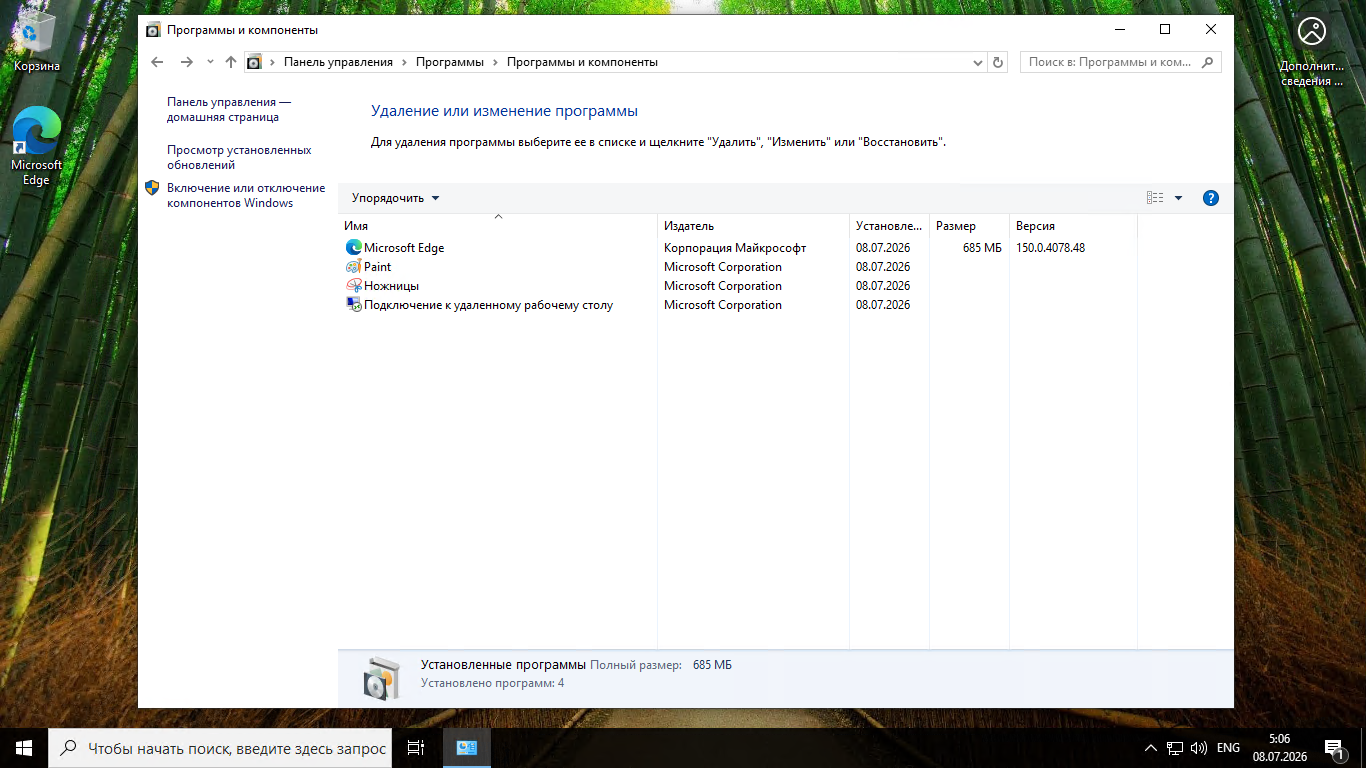This screenshot has height=768, width=1366.
Task: Show hidden tray icons chevron
Action: click(1151, 748)
